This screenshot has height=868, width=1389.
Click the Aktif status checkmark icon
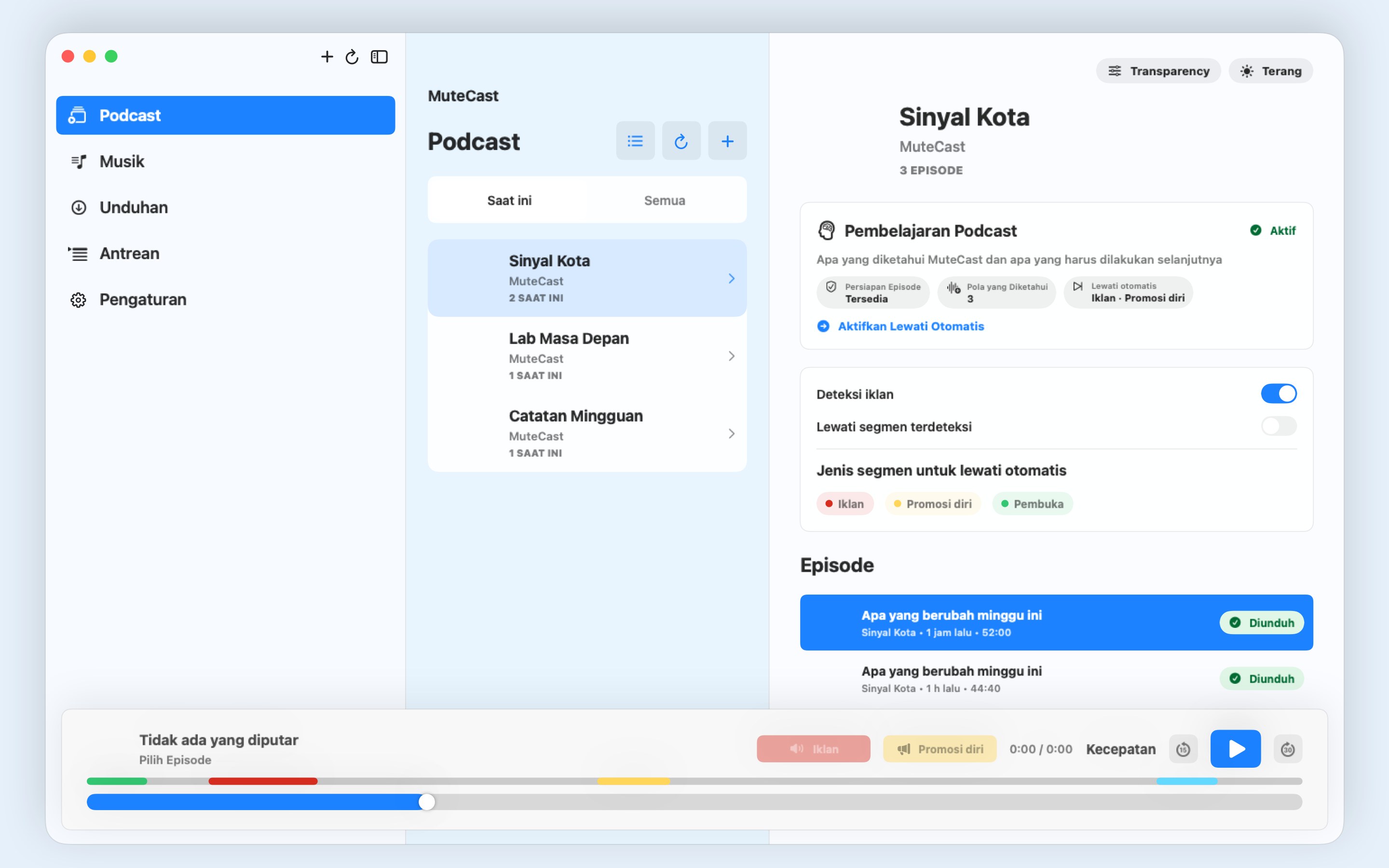pyautogui.click(x=1256, y=230)
